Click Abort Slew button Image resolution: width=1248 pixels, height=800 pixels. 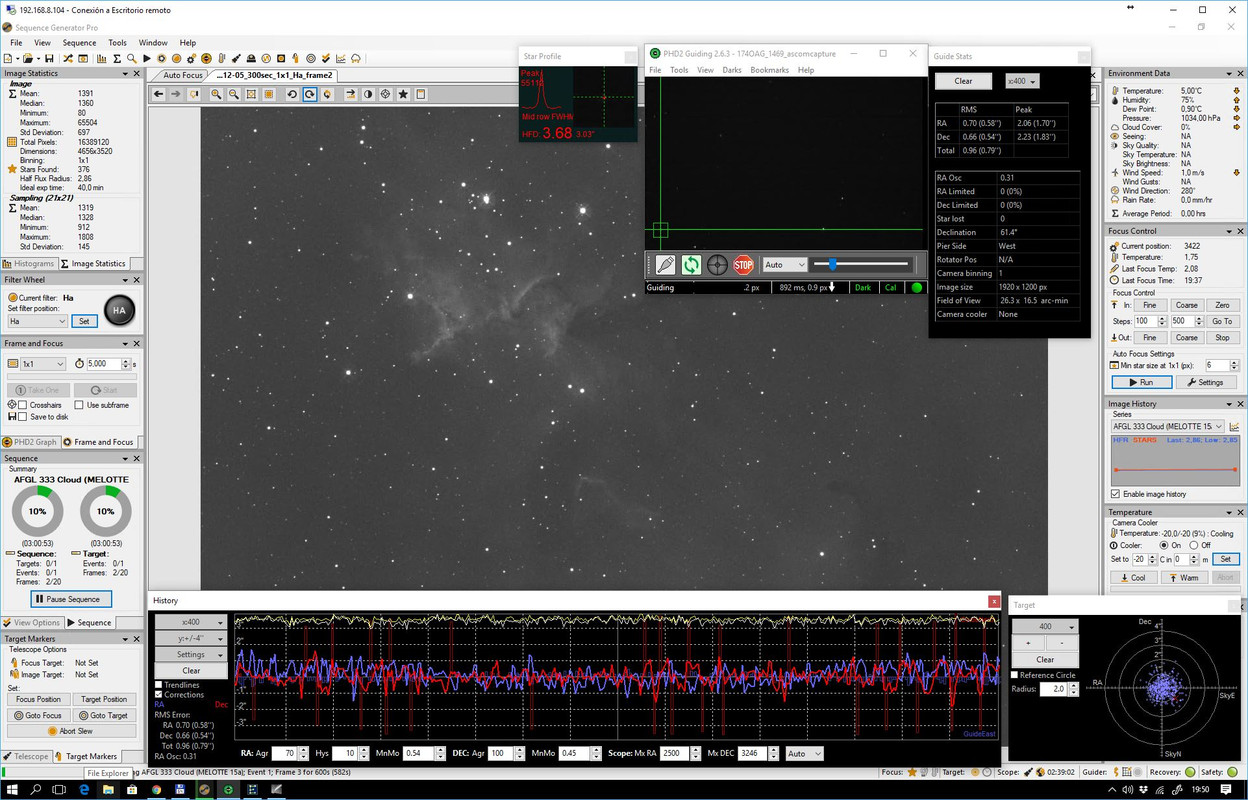pos(71,731)
